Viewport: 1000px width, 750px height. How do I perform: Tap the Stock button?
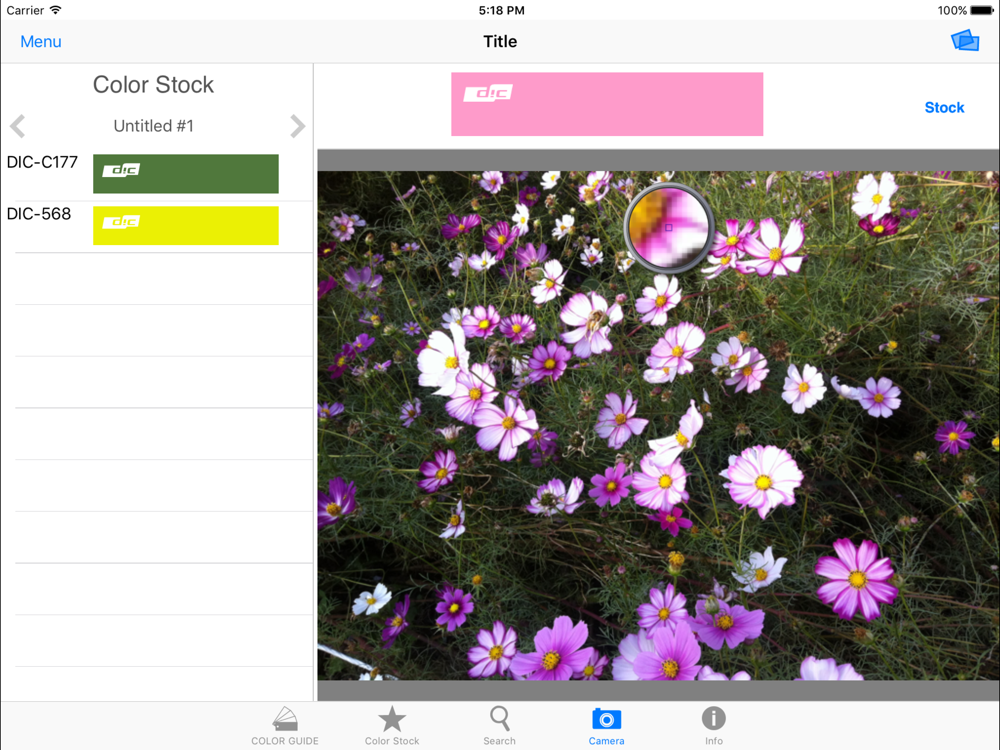coord(944,107)
